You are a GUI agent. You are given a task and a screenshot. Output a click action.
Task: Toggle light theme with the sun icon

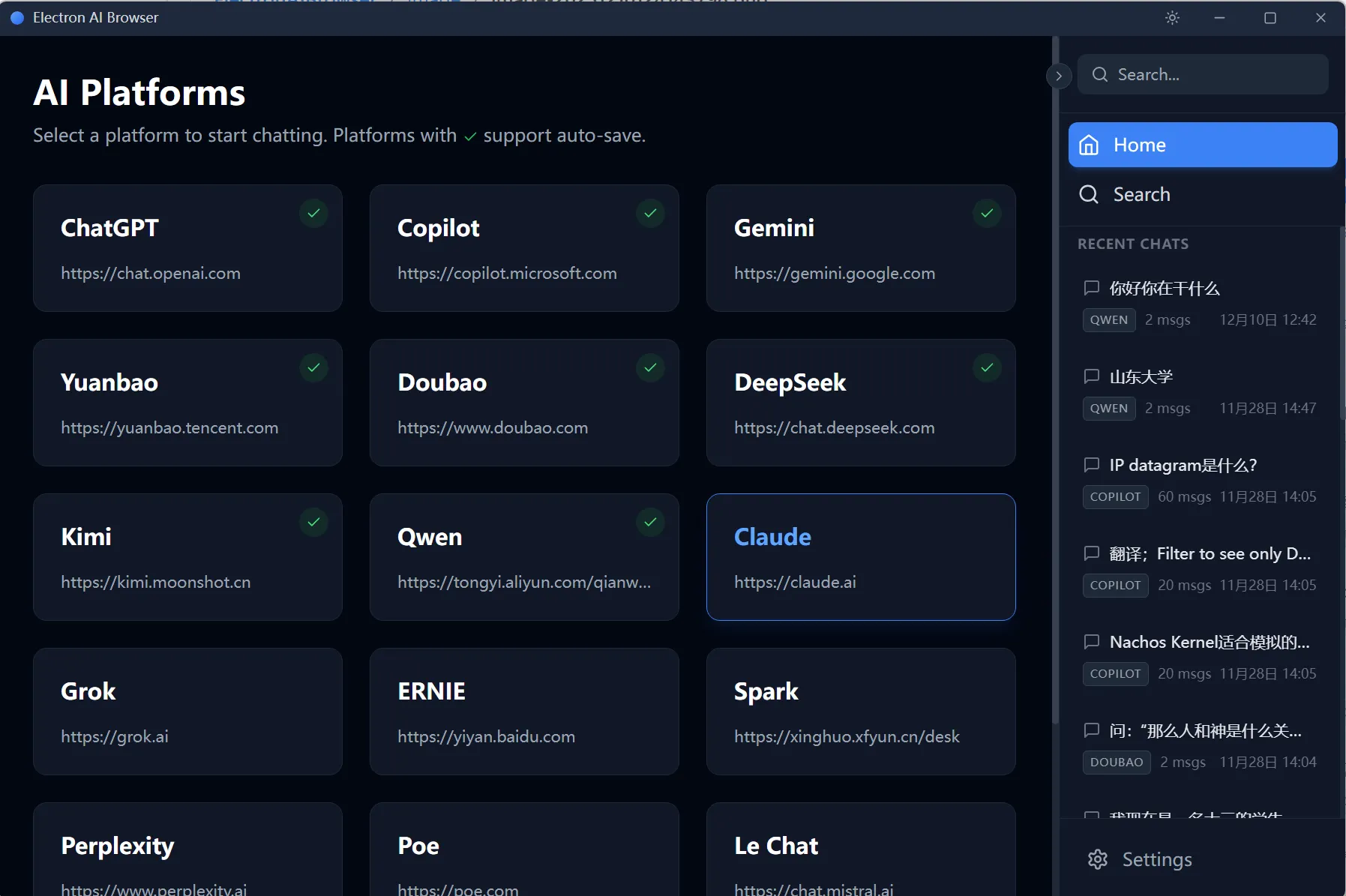[x=1172, y=17]
